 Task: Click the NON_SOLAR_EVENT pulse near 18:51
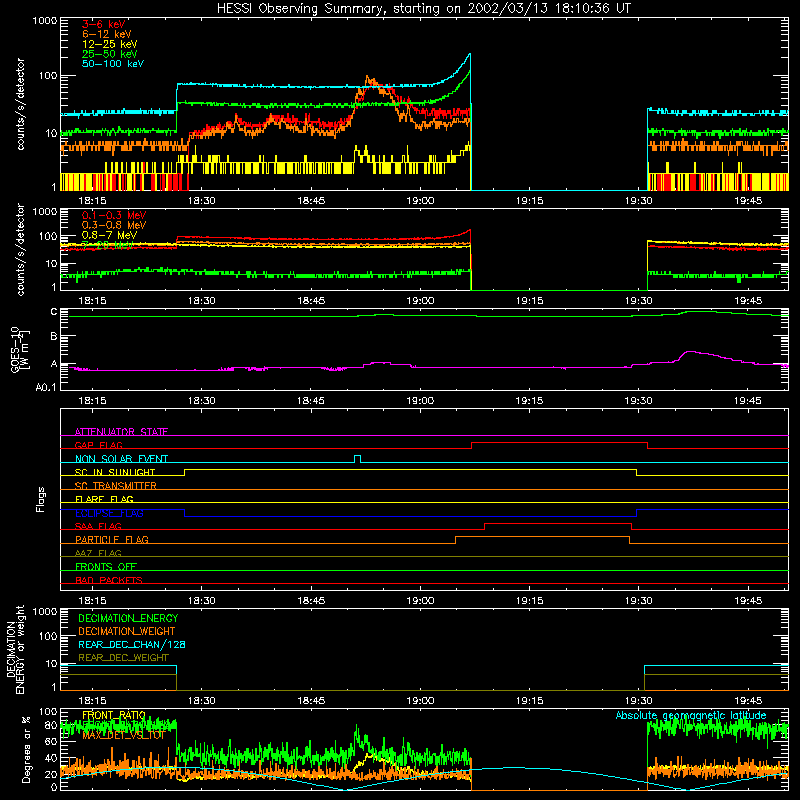point(358,458)
